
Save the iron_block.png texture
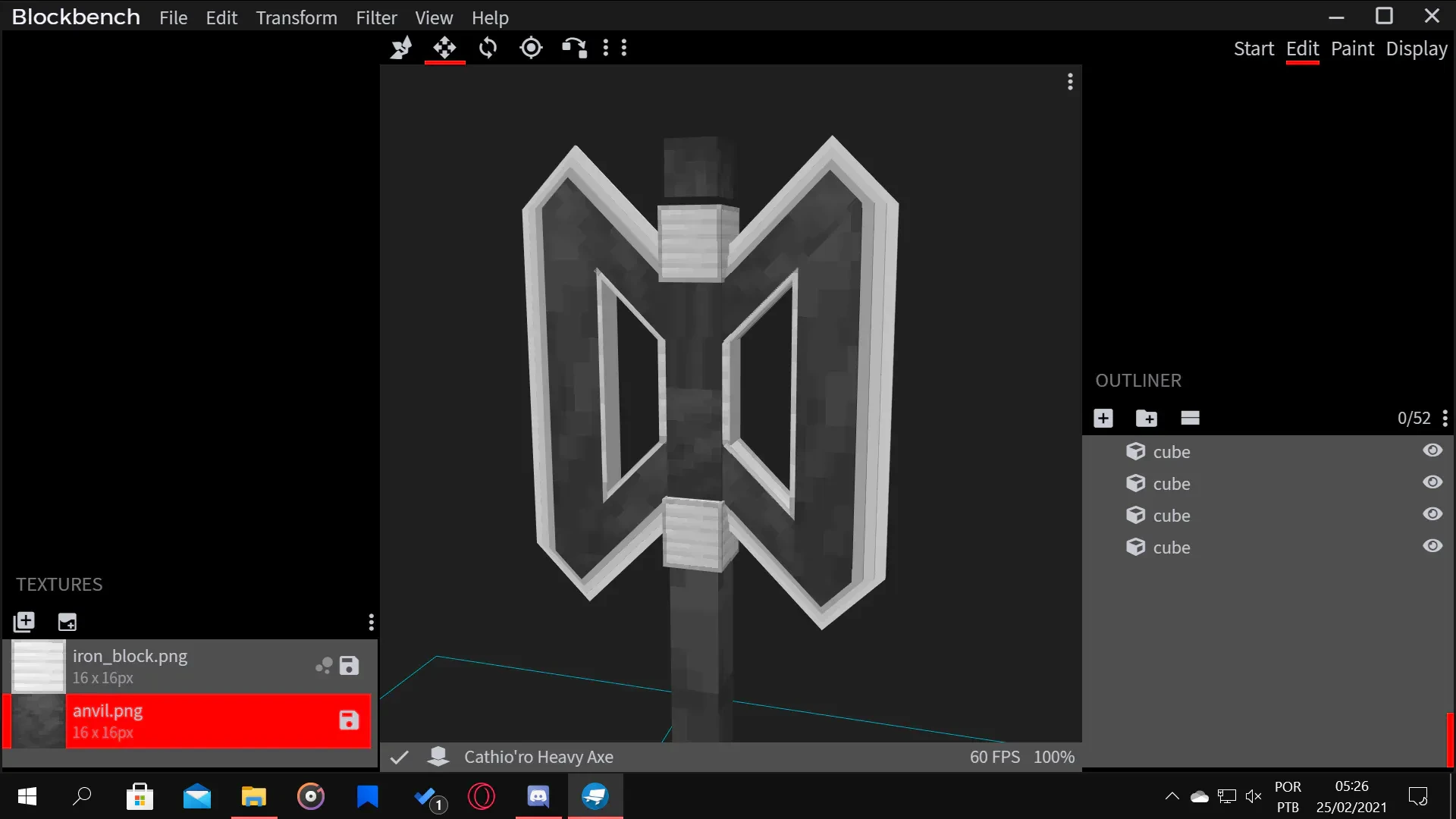349,666
